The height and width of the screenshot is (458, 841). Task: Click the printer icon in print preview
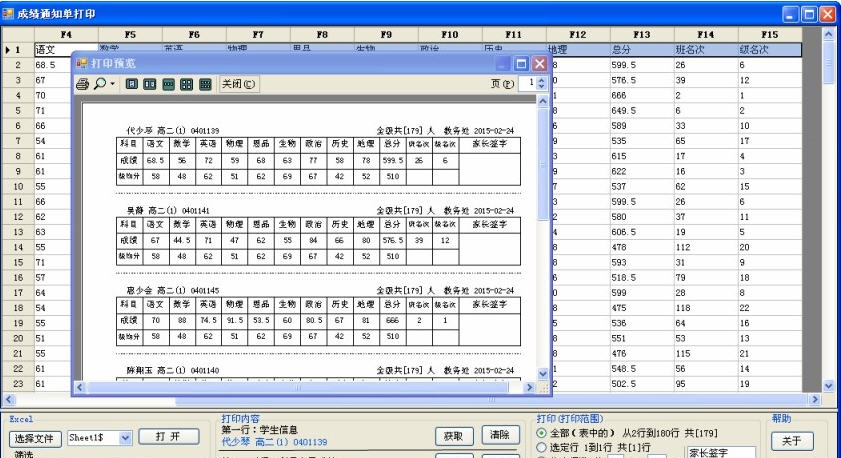[x=82, y=84]
